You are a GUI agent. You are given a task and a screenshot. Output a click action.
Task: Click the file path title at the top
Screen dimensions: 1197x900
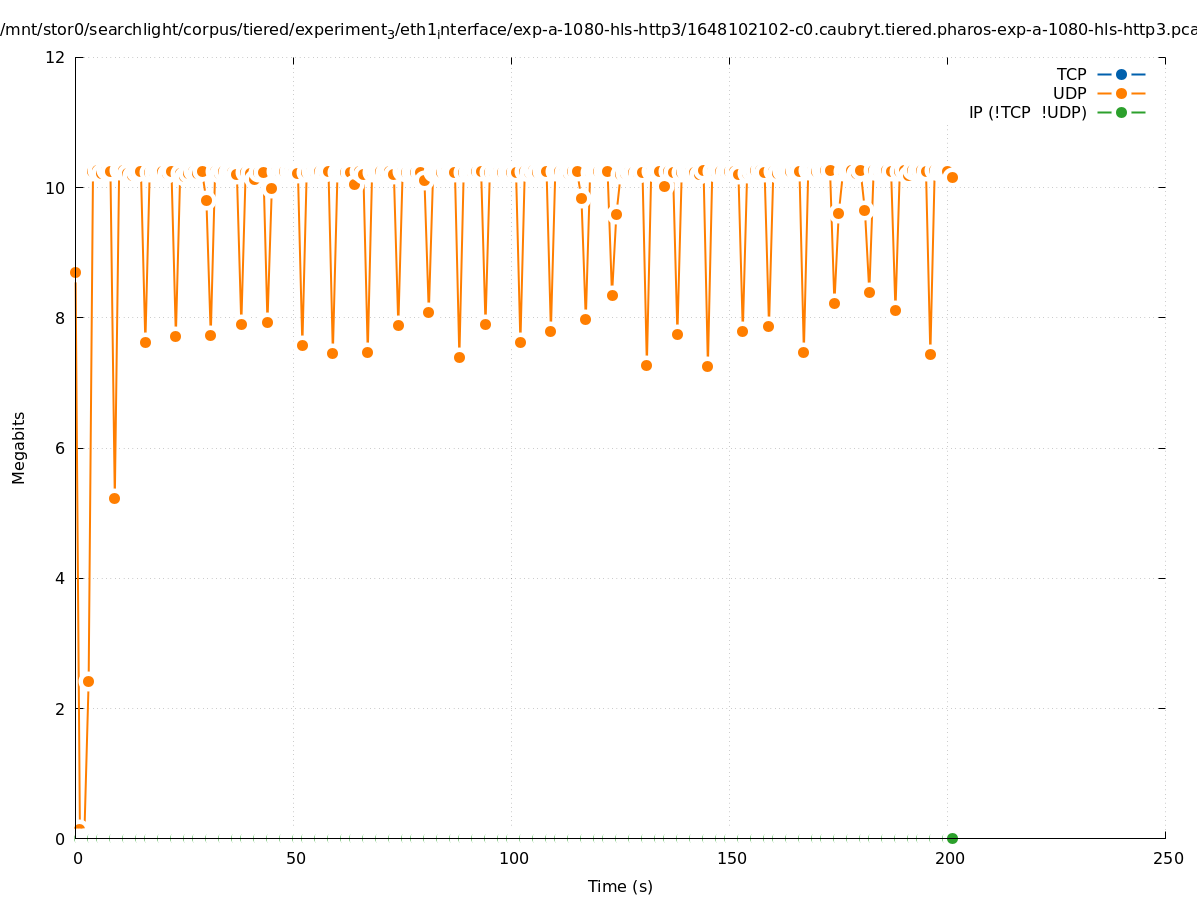(x=598, y=30)
